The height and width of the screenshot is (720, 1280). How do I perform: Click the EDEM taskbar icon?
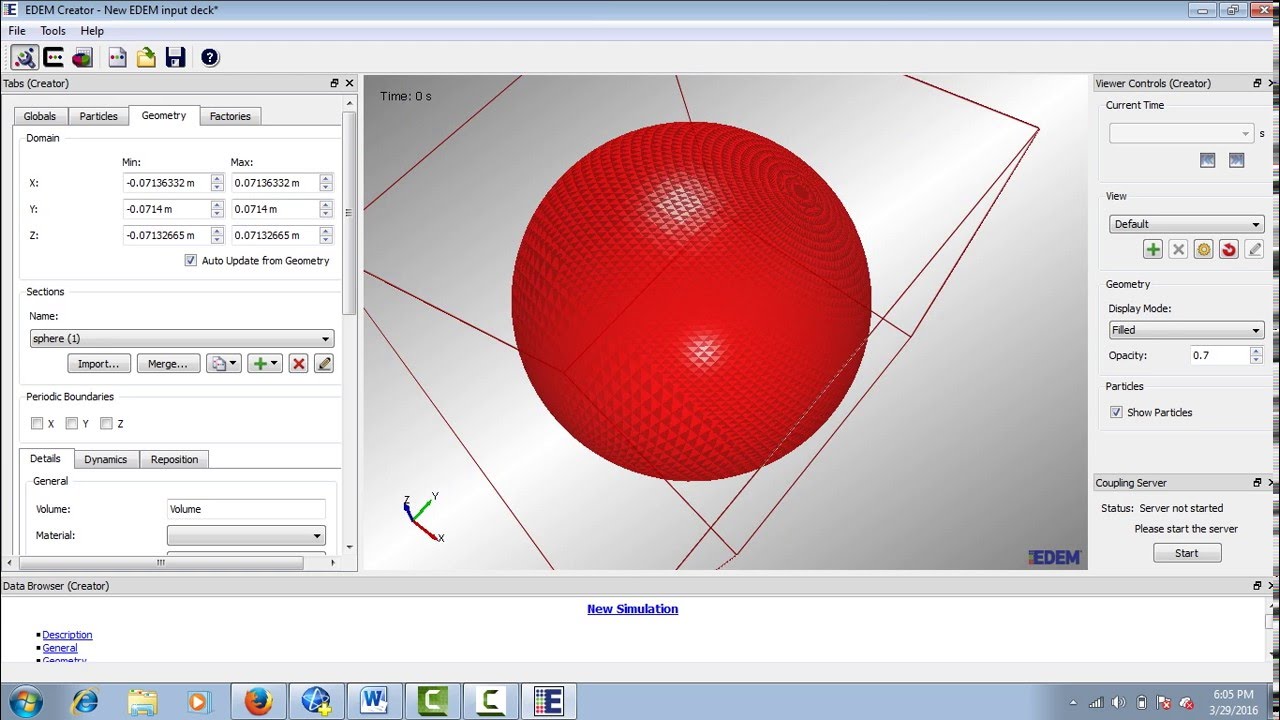point(548,701)
